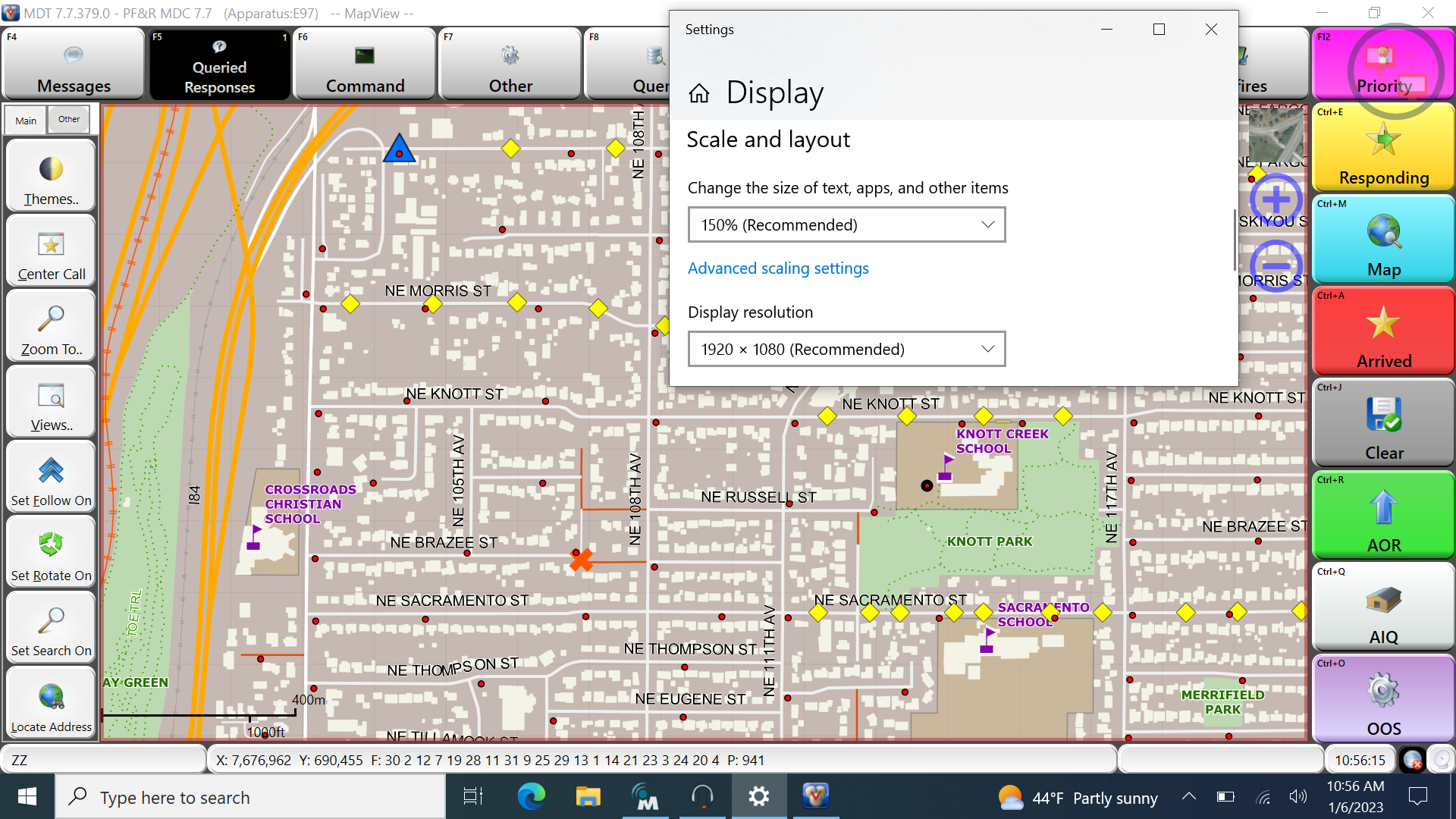Open Advanced scaling settings
Screen dimensions: 1456x819
pyautogui.click(x=777, y=268)
